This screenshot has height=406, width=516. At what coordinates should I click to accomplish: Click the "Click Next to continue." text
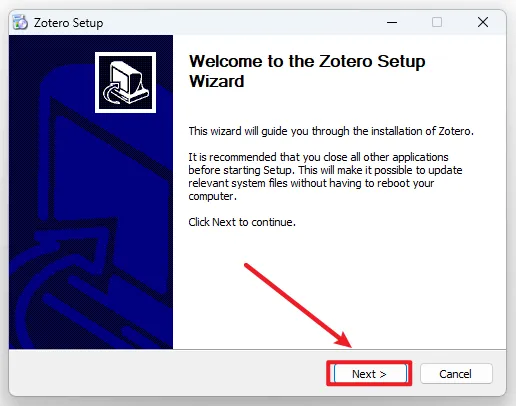[x=242, y=222]
